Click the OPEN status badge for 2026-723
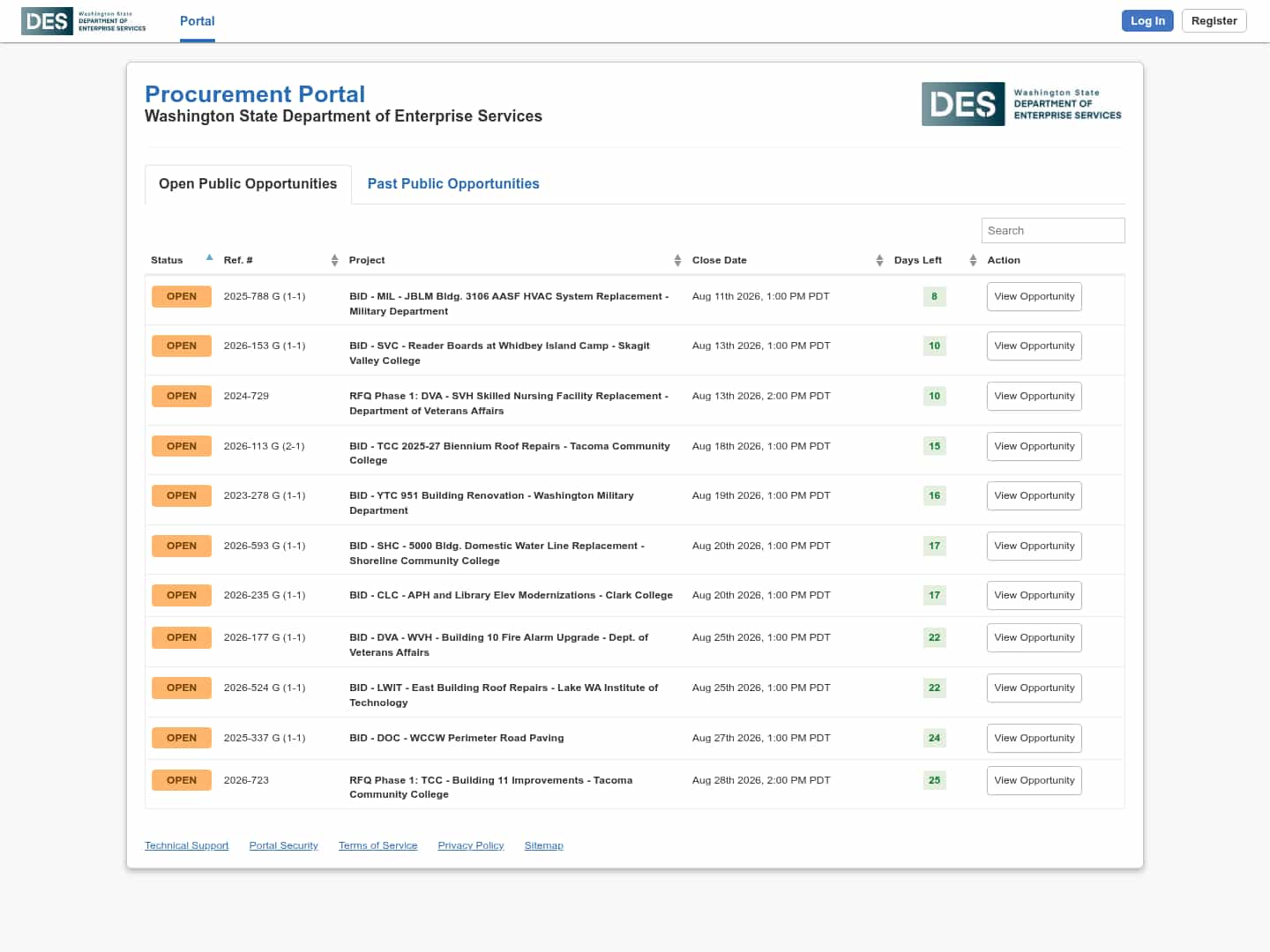The image size is (1270, 952). pos(182,781)
